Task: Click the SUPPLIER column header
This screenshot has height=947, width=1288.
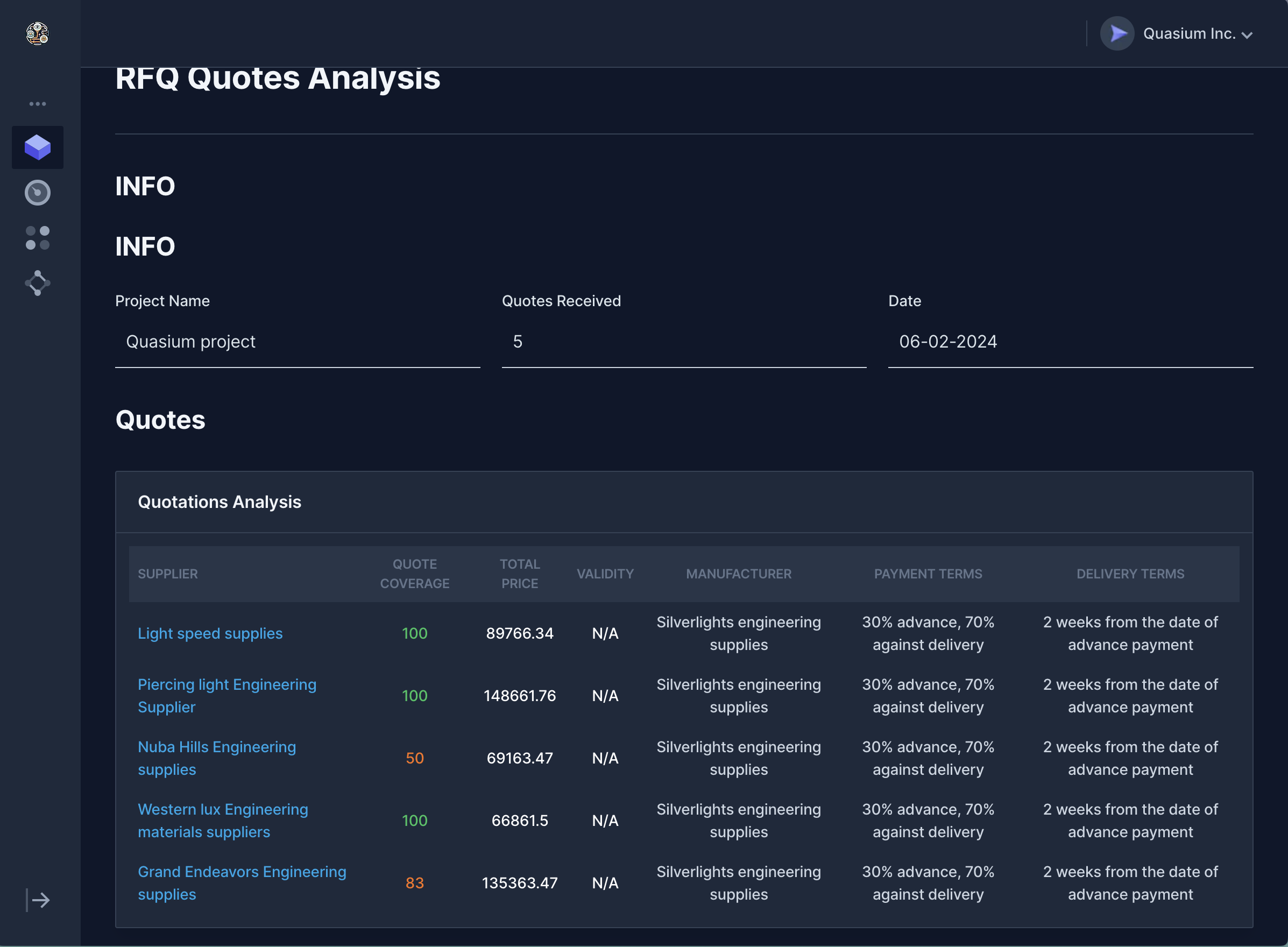Action: click(167, 574)
